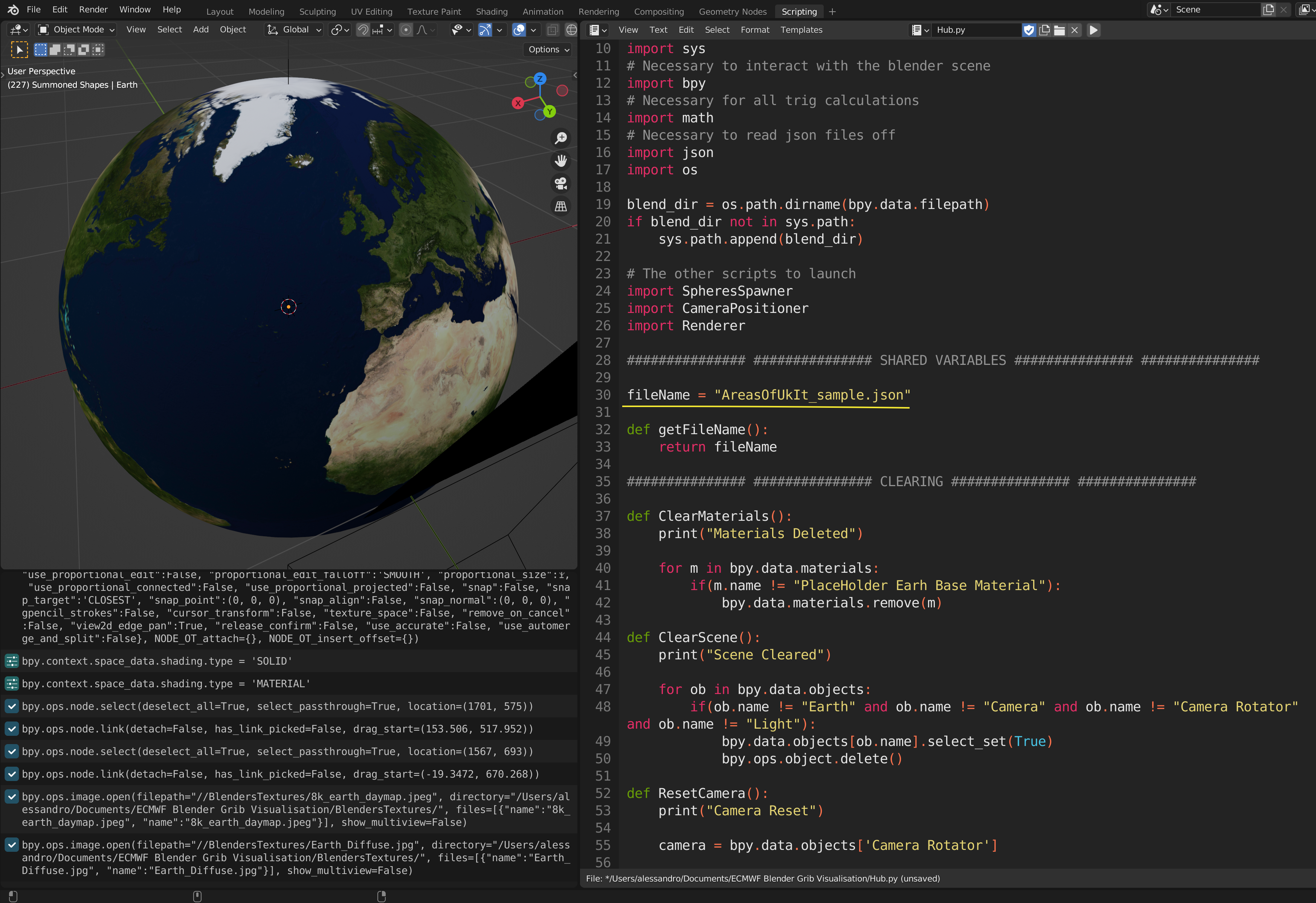Open the text editor Templates menu
The image size is (1316, 903).
801,30
